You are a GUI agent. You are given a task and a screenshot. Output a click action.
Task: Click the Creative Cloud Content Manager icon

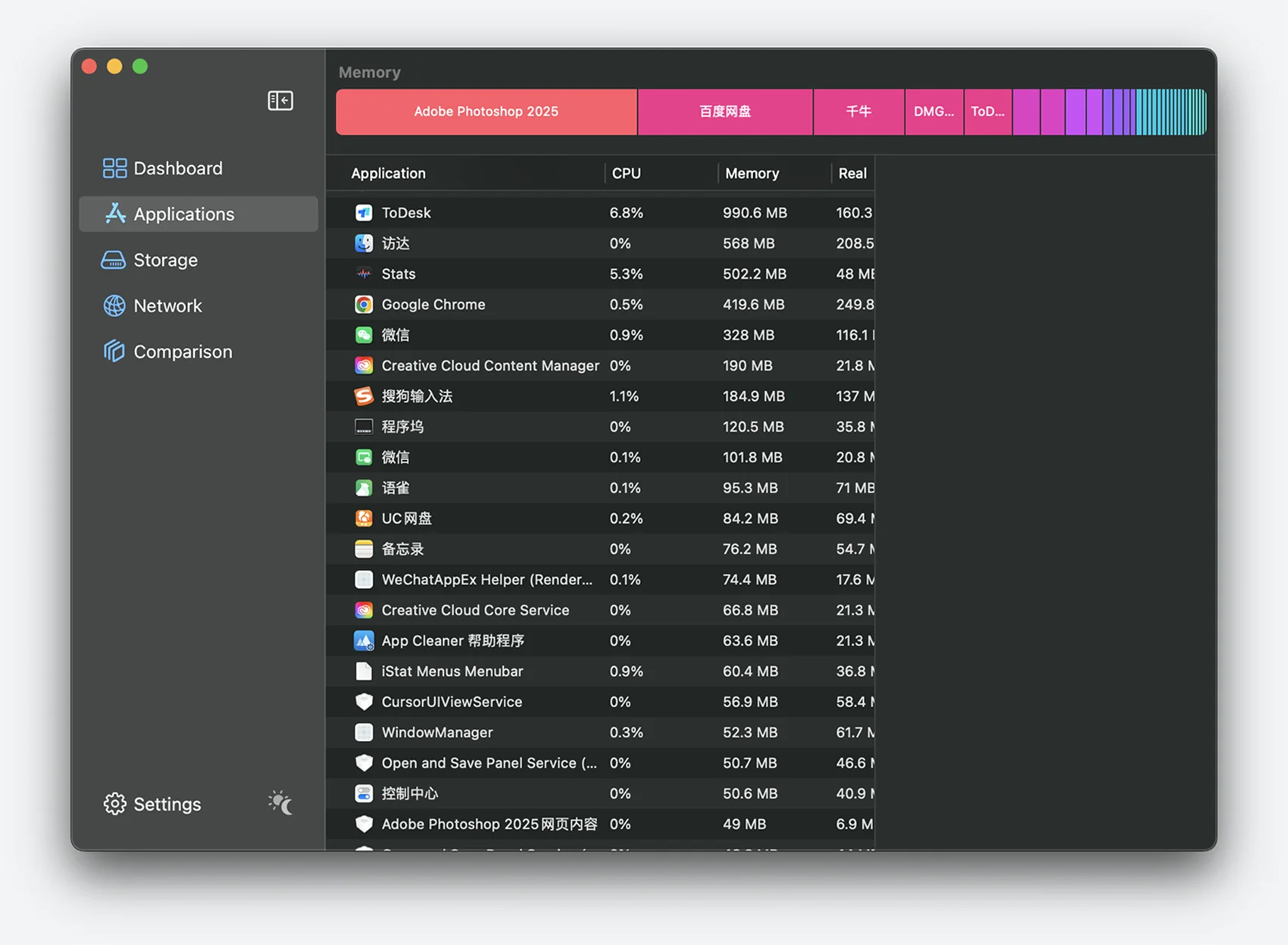pyautogui.click(x=364, y=365)
